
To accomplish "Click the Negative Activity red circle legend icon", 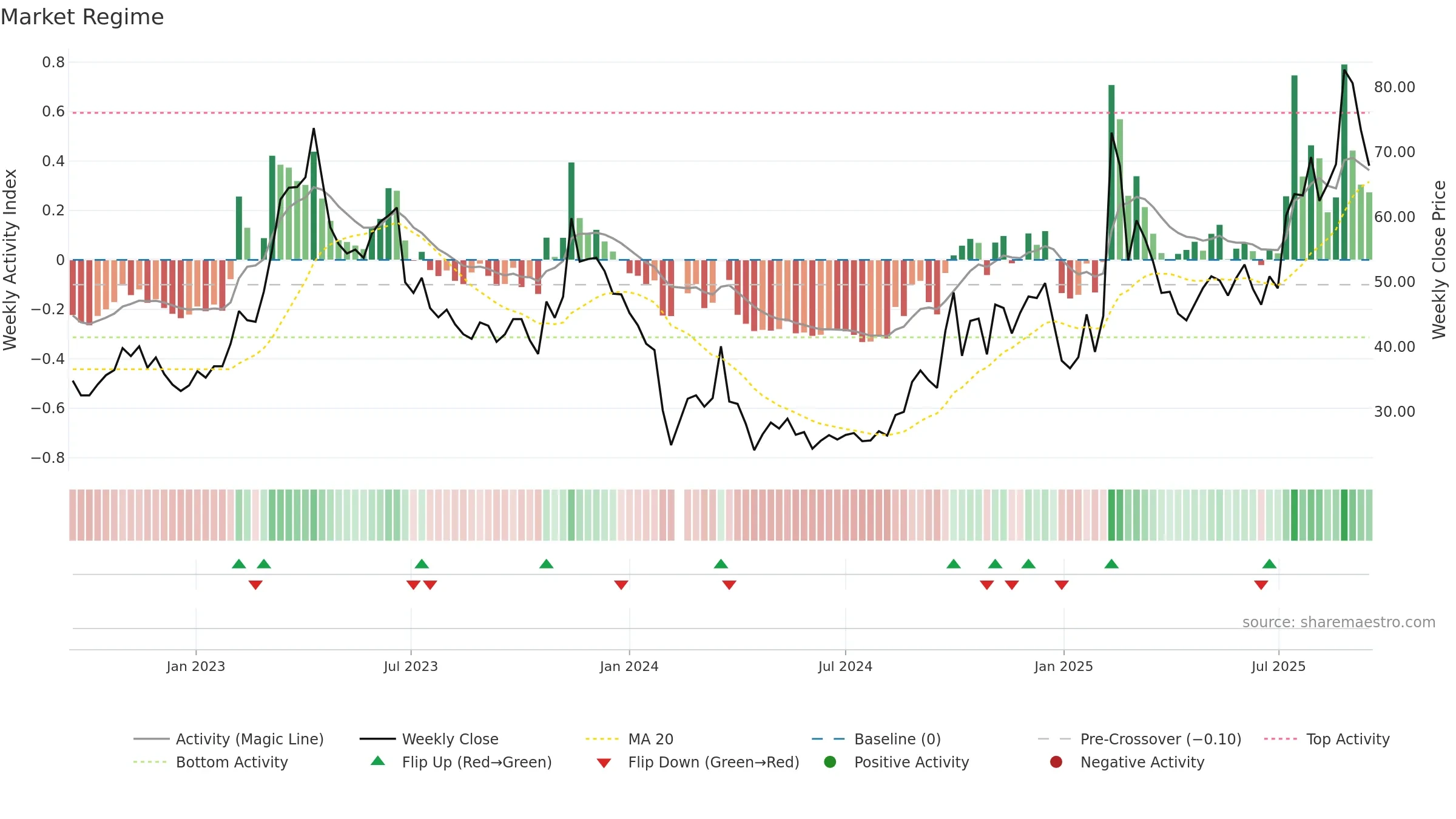I will (1056, 761).
